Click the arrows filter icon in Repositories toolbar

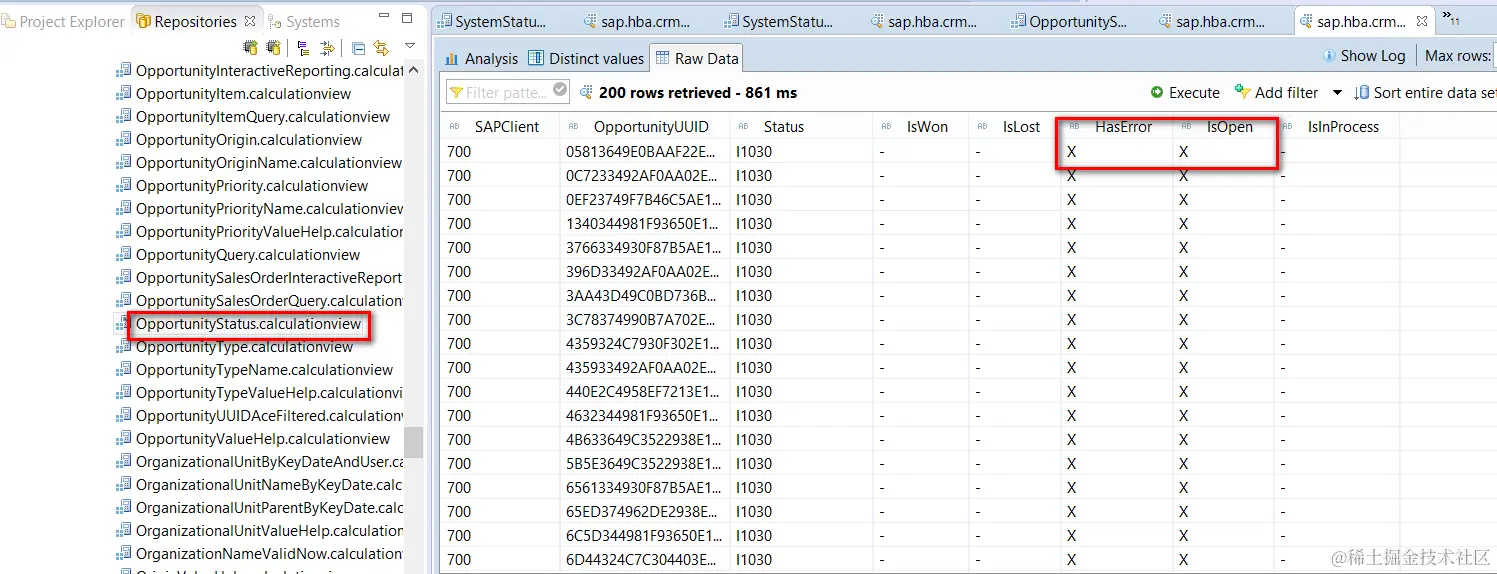327,47
